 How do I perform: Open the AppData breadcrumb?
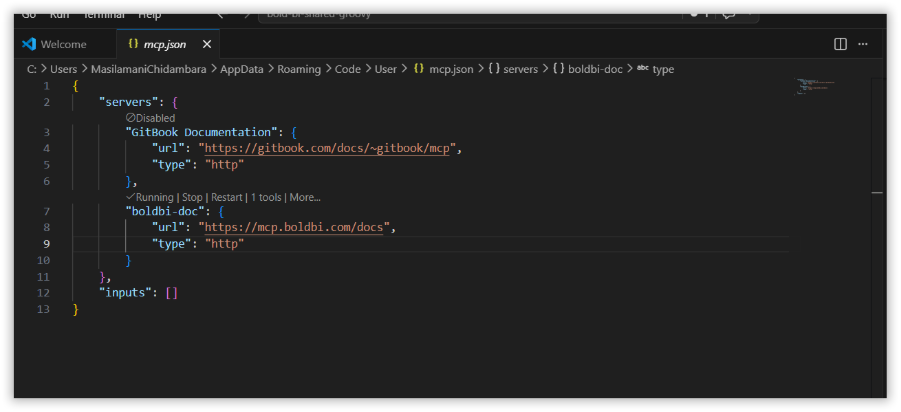[x=241, y=69]
